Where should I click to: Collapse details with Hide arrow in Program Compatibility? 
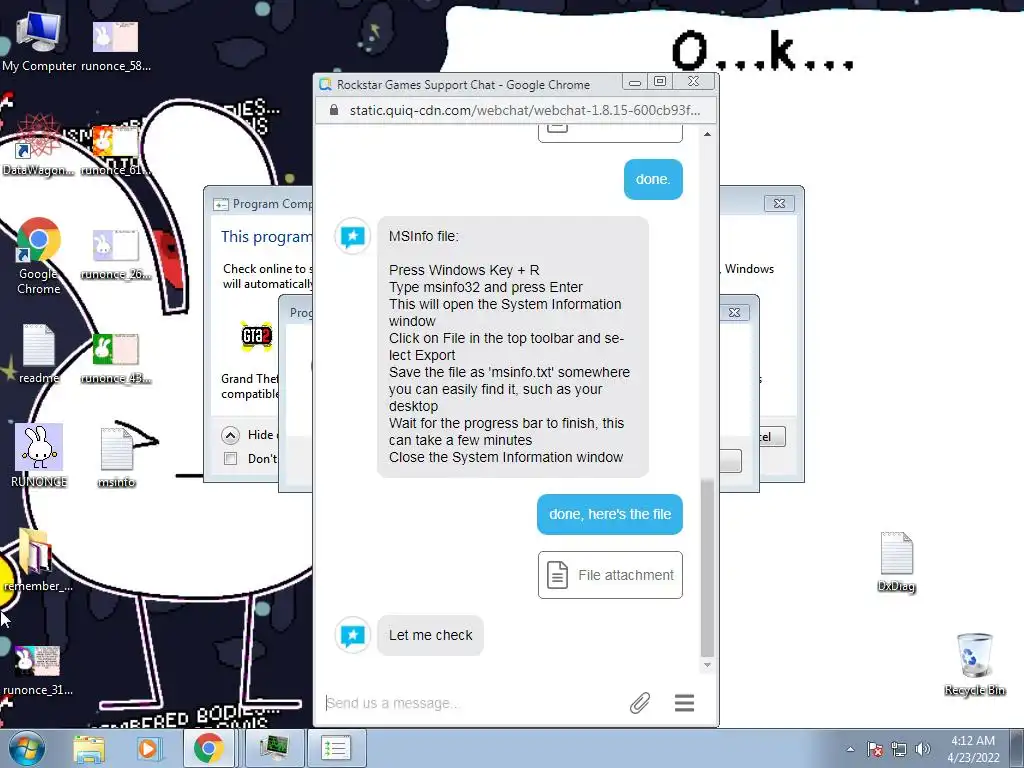click(x=231, y=435)
